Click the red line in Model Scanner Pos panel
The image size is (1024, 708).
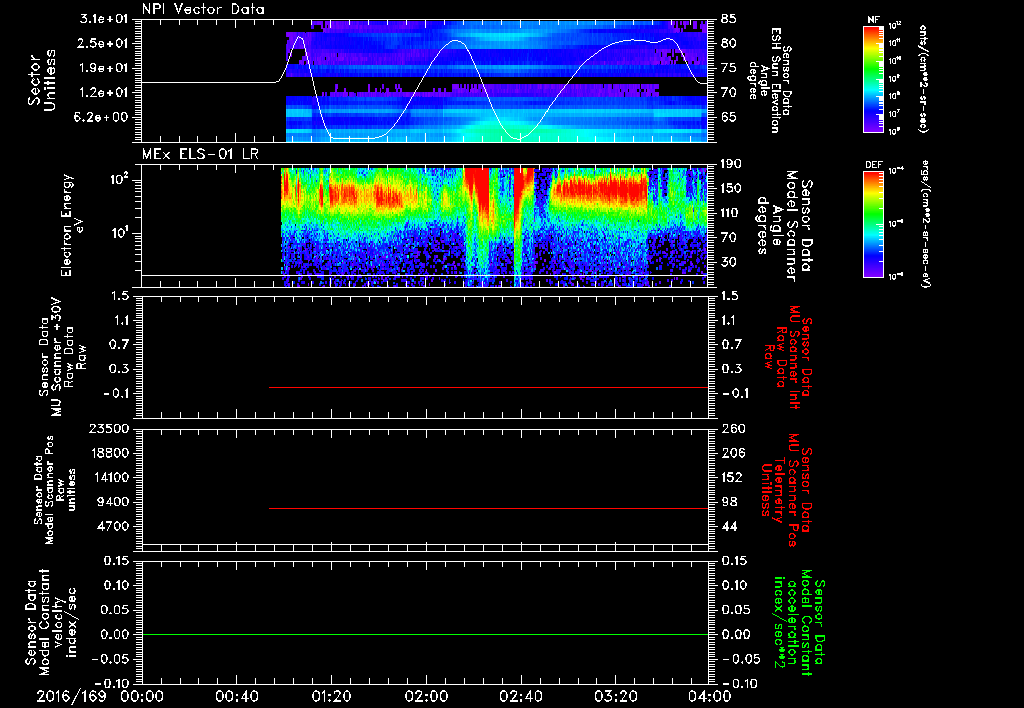[x=488, y=508]
